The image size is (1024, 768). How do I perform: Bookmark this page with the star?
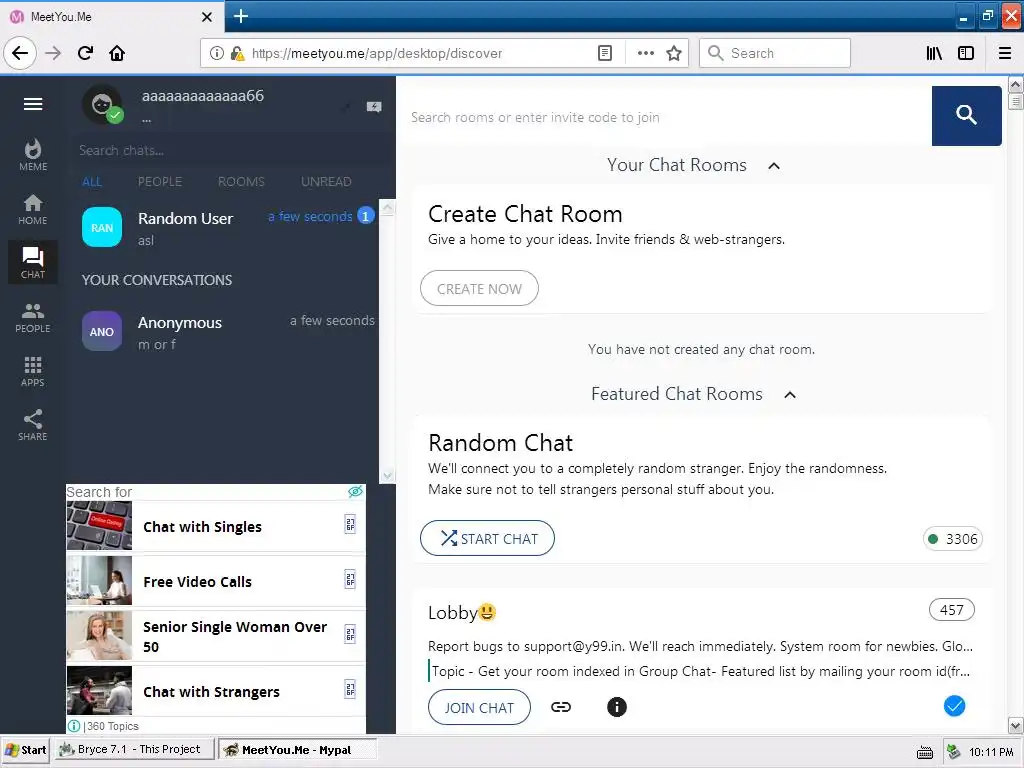coord(674,53)
